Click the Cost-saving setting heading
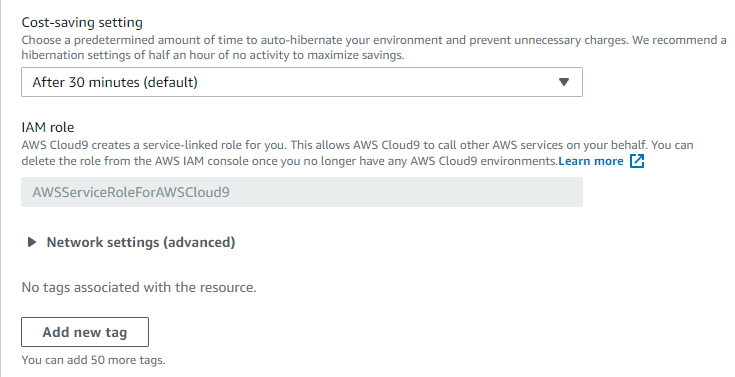The image size is (735, 377). coord(82,23)
